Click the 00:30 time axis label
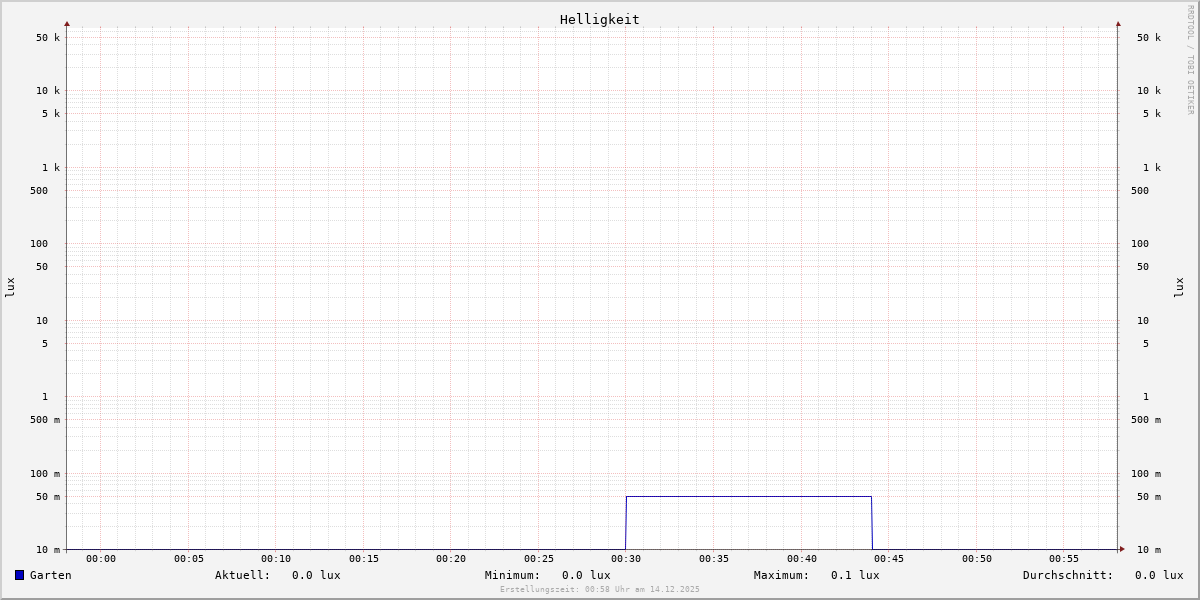The image size is (1200, 600). 626,559
